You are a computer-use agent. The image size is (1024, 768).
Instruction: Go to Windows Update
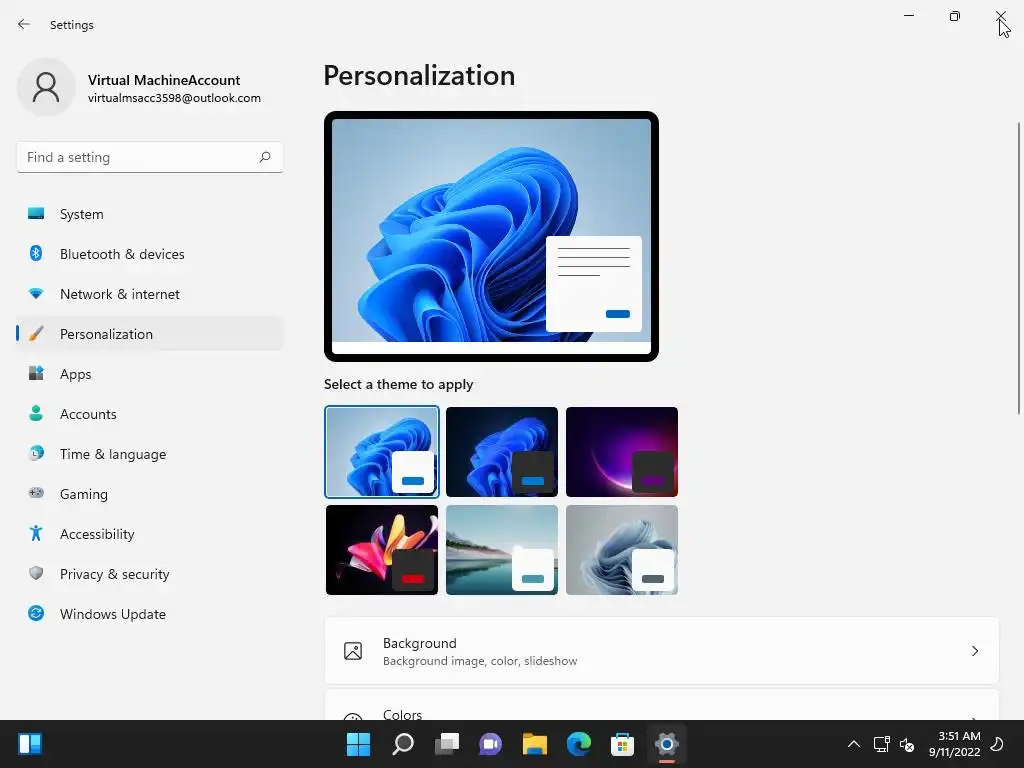click(150, 614)
